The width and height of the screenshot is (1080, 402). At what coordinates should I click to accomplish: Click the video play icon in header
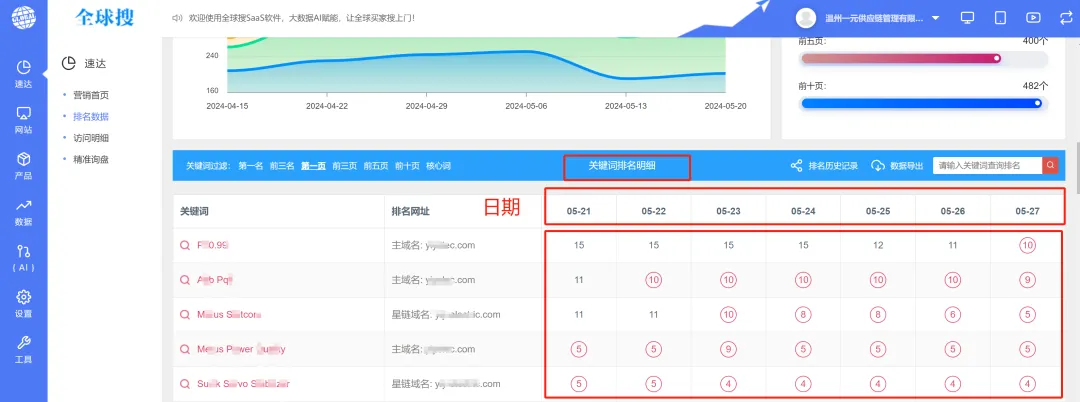click(1033, 18)
